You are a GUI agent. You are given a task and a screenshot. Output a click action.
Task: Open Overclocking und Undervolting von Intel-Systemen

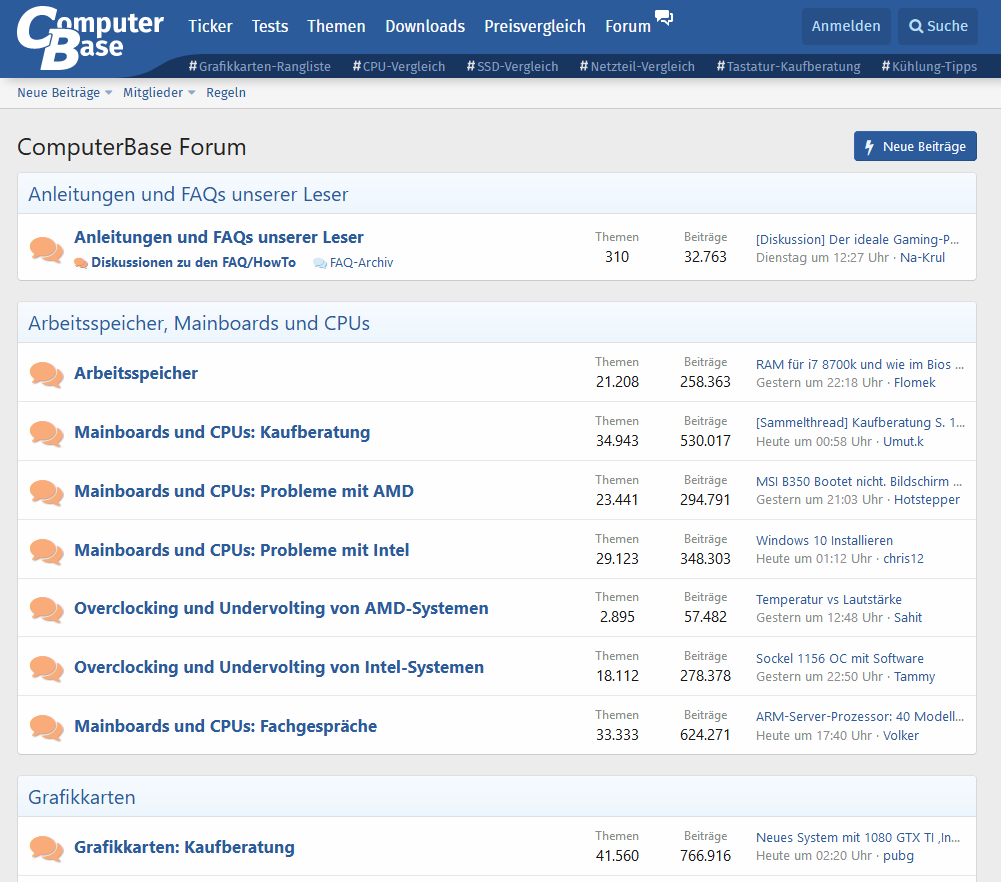pyautogui.click(x=279, y=667)
